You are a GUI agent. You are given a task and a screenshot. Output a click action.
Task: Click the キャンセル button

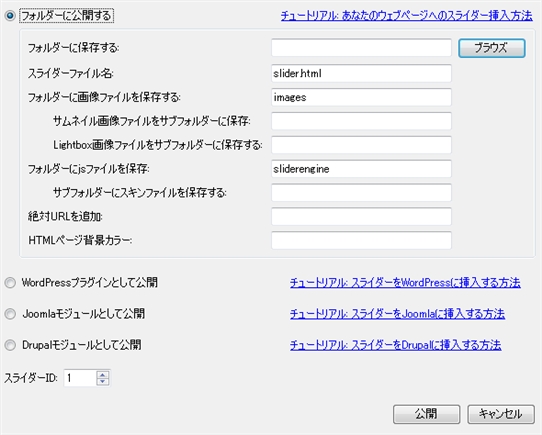tap(501, 414)
